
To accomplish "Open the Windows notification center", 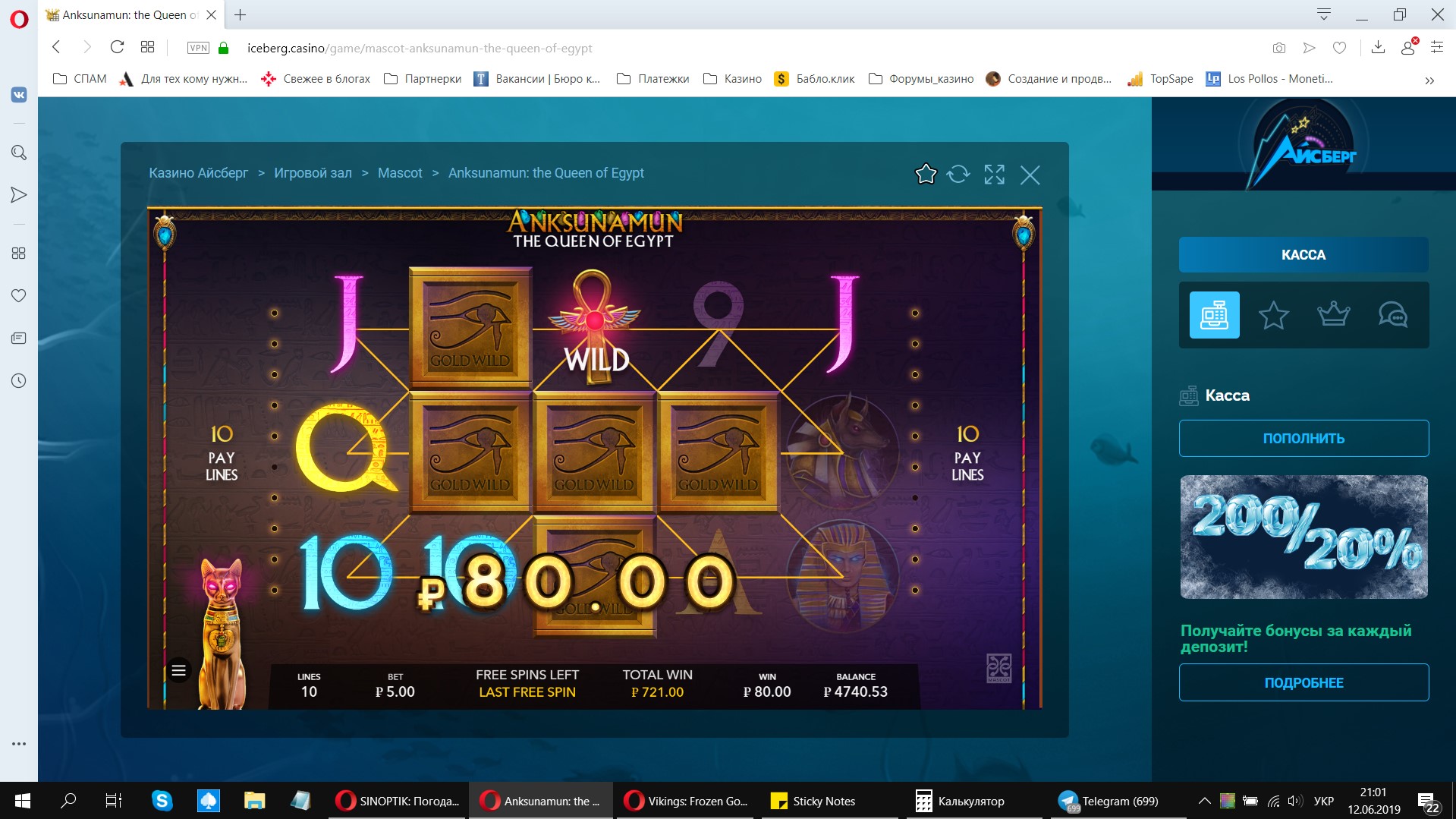I will pyautogui.click(x=1428, y=802).
